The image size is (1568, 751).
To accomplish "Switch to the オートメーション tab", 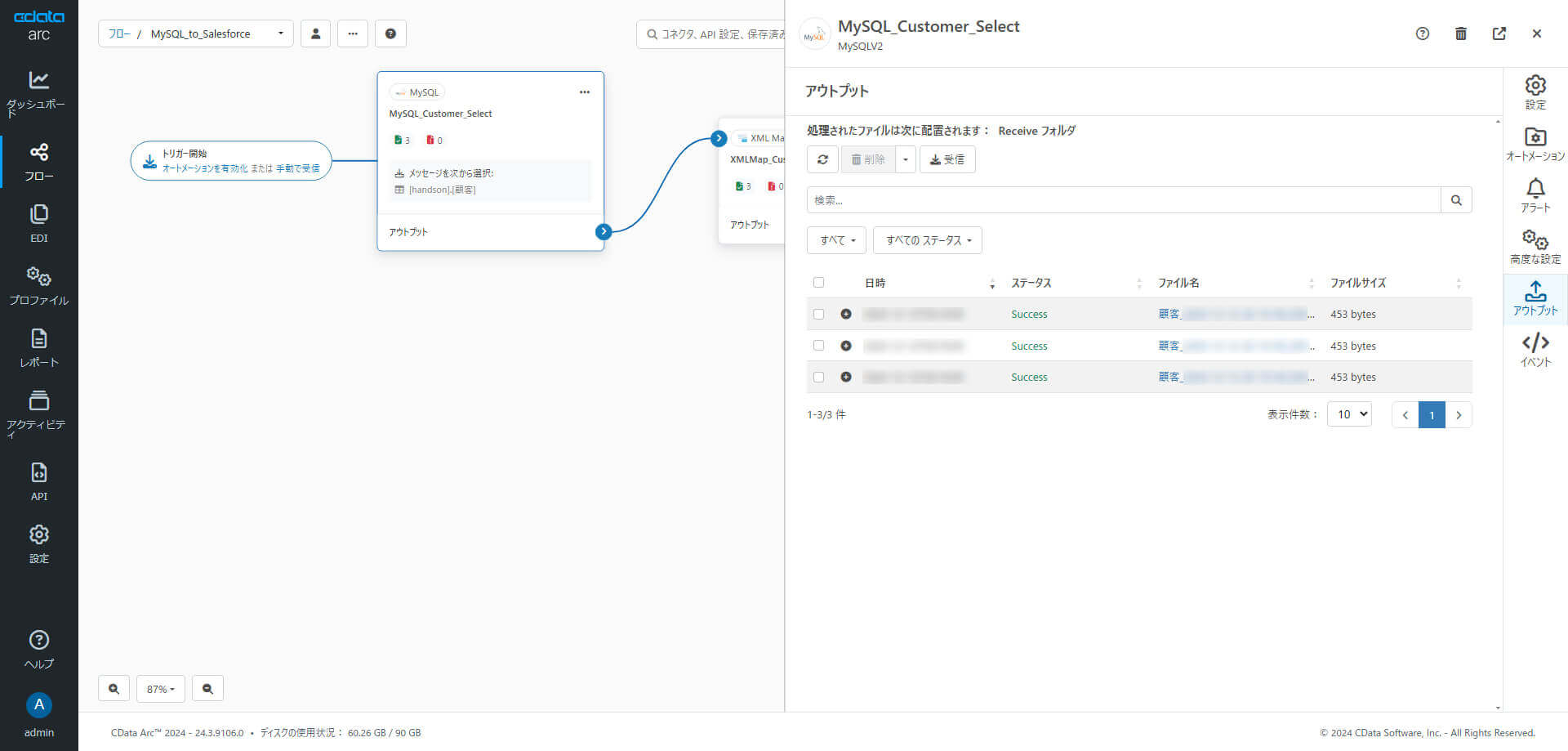I will (x=1535, y=144).
